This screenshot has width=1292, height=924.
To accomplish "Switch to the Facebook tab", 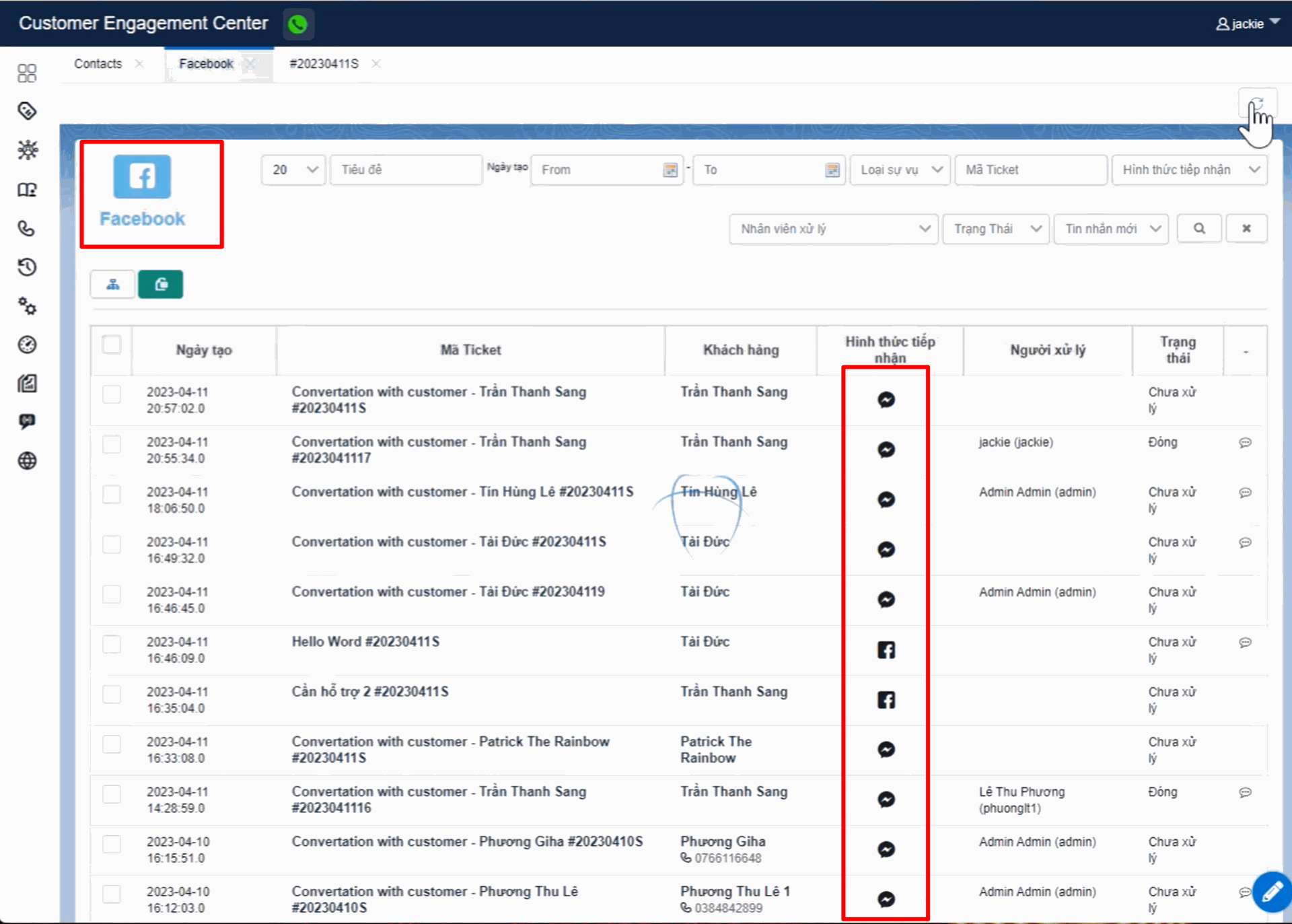I will 206,64.
